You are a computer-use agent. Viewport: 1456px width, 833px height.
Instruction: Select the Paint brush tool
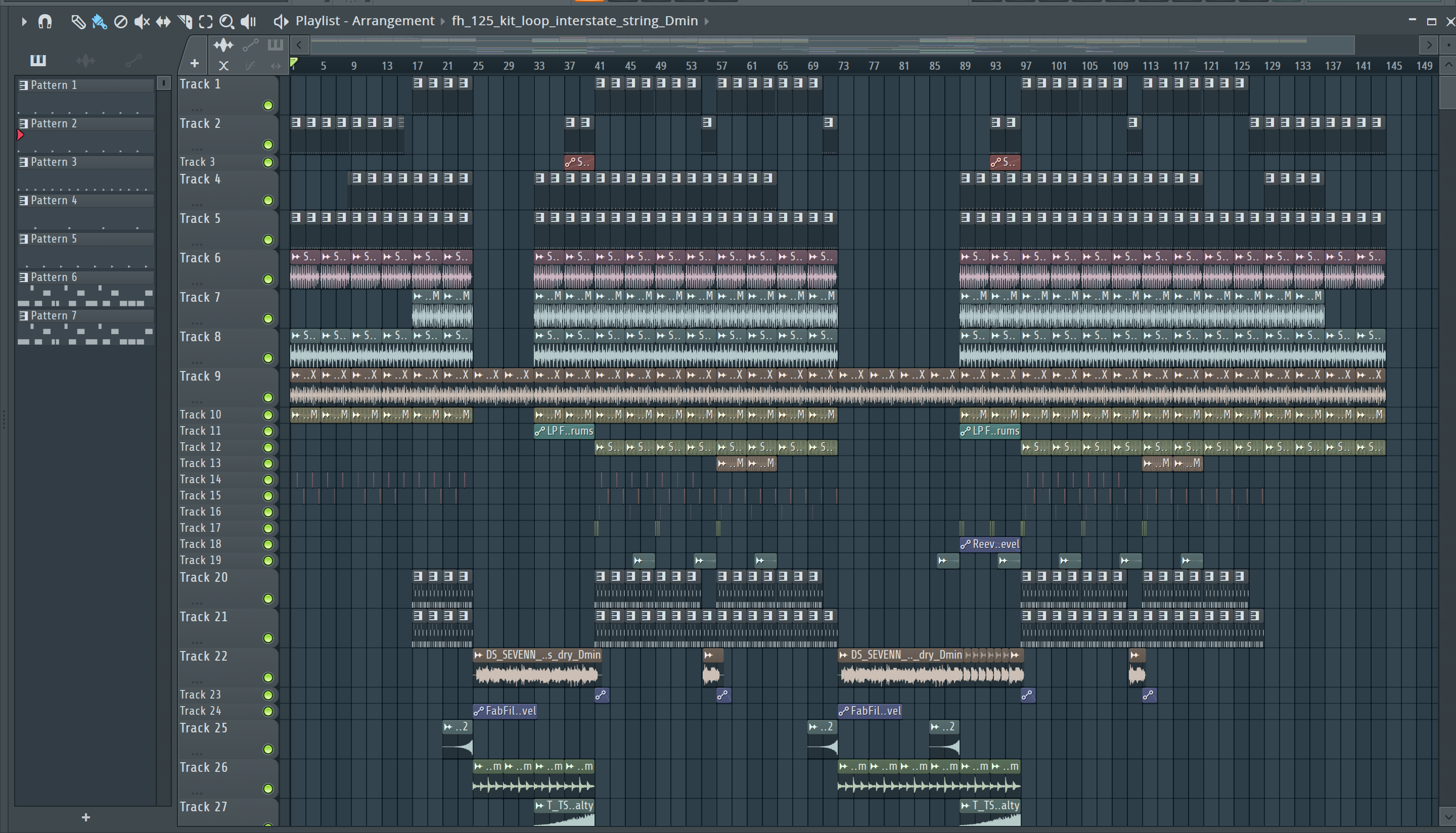pyautogui.click(x=99, y=21)
